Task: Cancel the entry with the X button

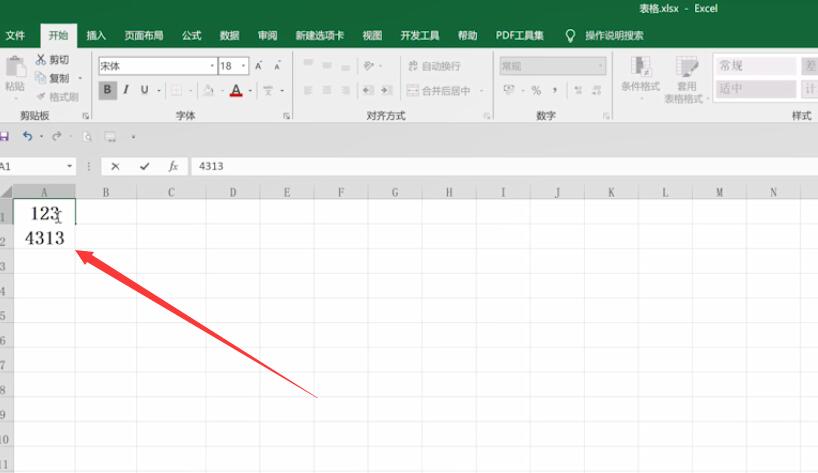Action: pyautogui.click(x=115, y=166)
